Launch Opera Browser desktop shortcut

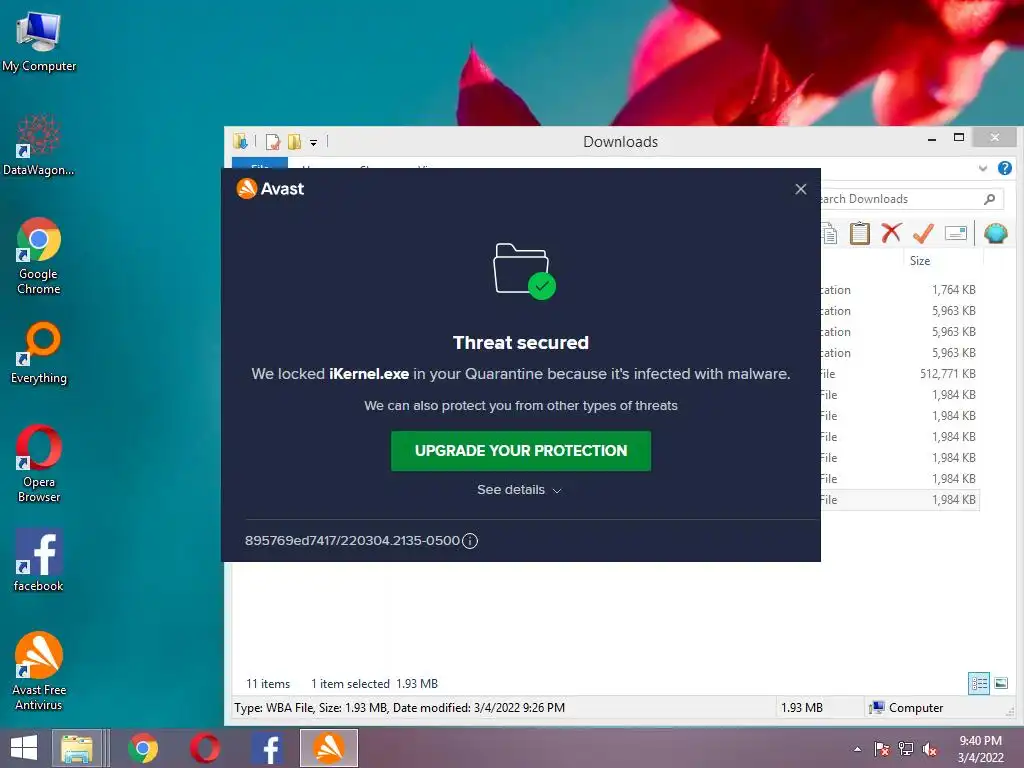tap(39, 464)
